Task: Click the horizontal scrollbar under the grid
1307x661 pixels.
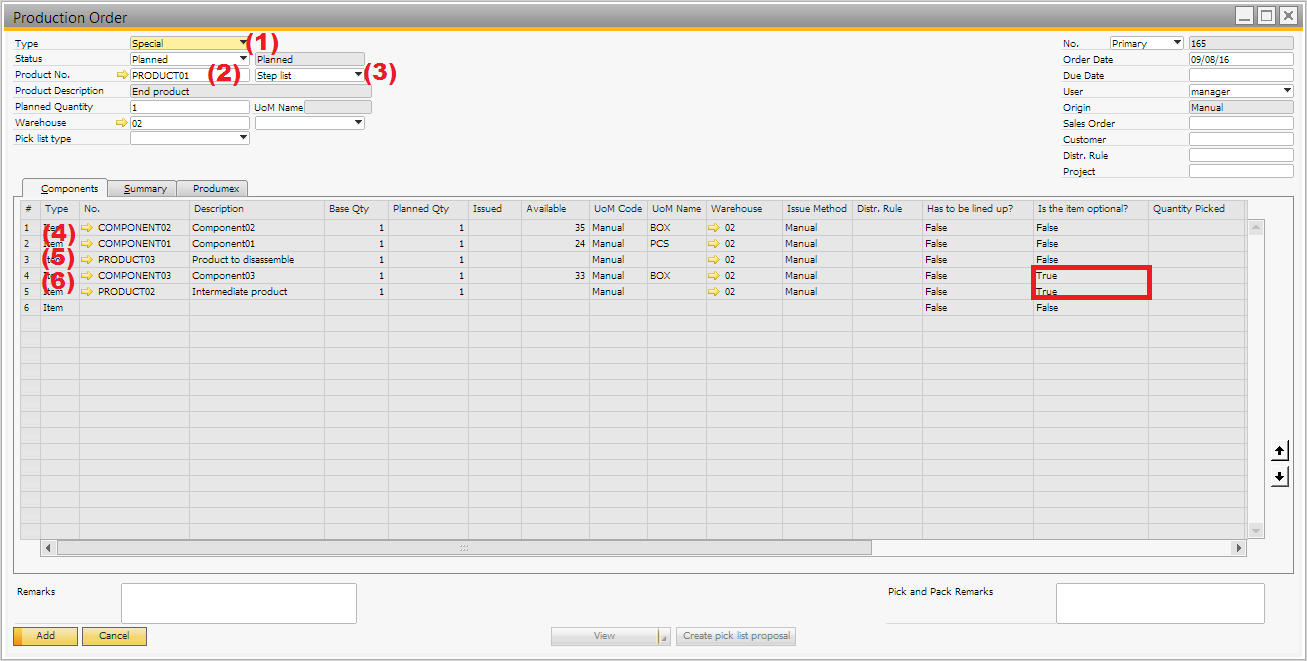Action: (x=464, y=548)
